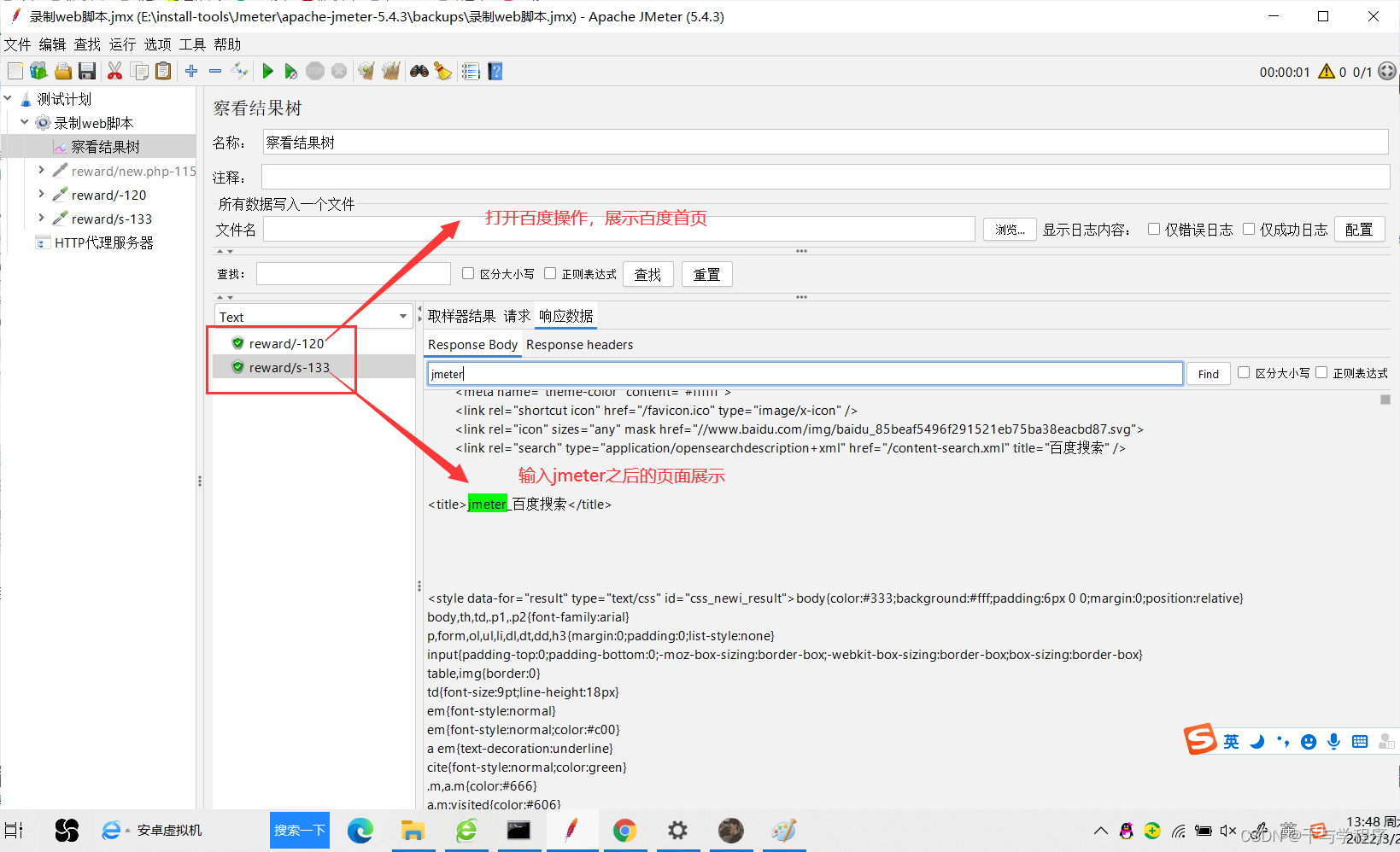Paste from clipboard
The image size is (1400, 852).
pos(163,72)
